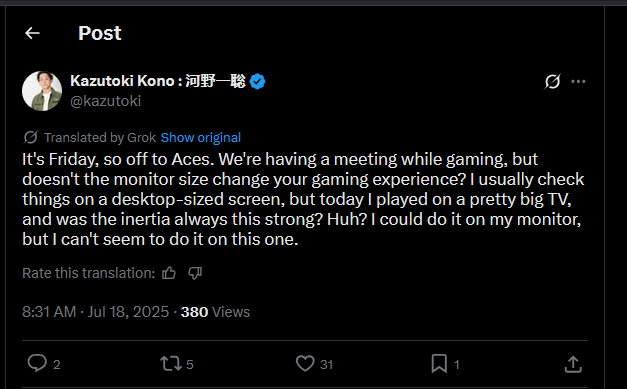
Task: Reply to the post via comment icon
Action: point(37,363)
